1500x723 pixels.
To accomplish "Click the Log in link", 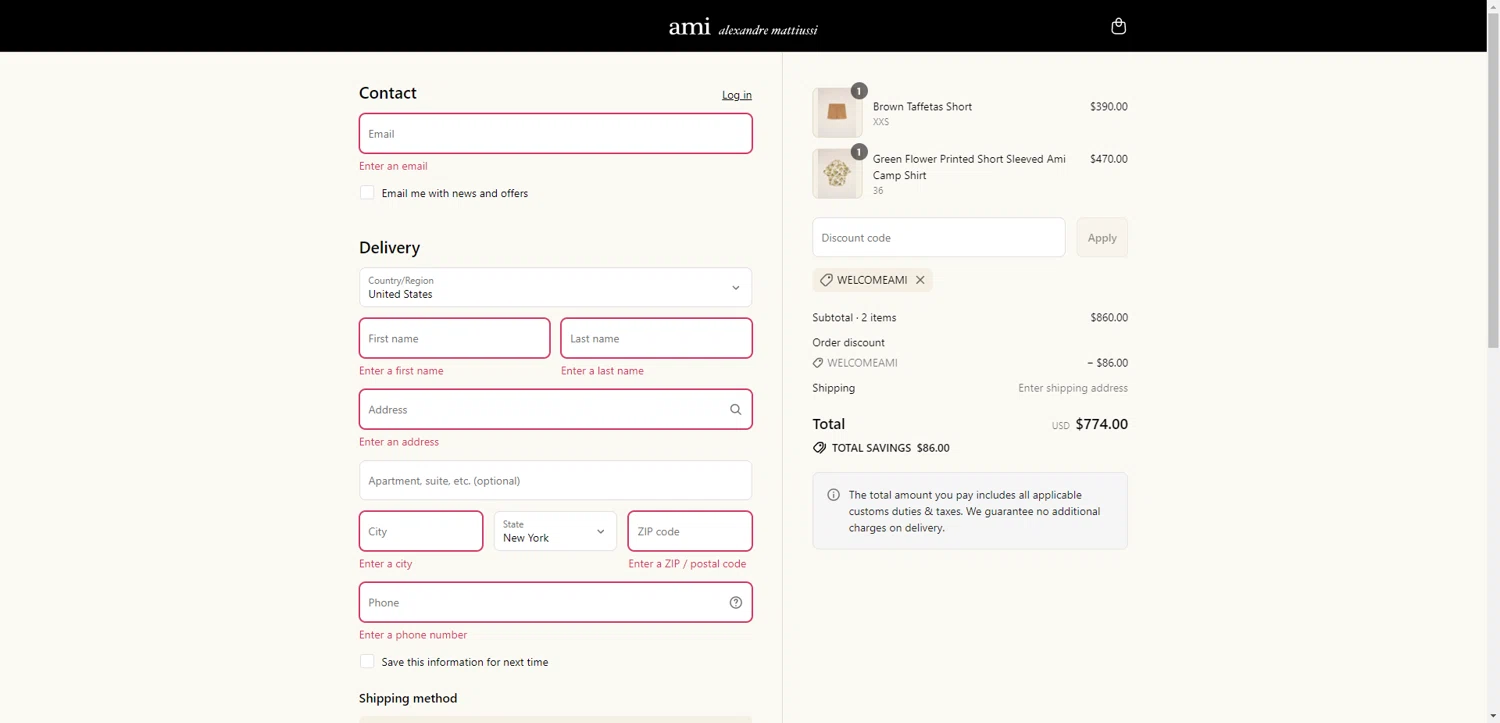I will point(737,95).
